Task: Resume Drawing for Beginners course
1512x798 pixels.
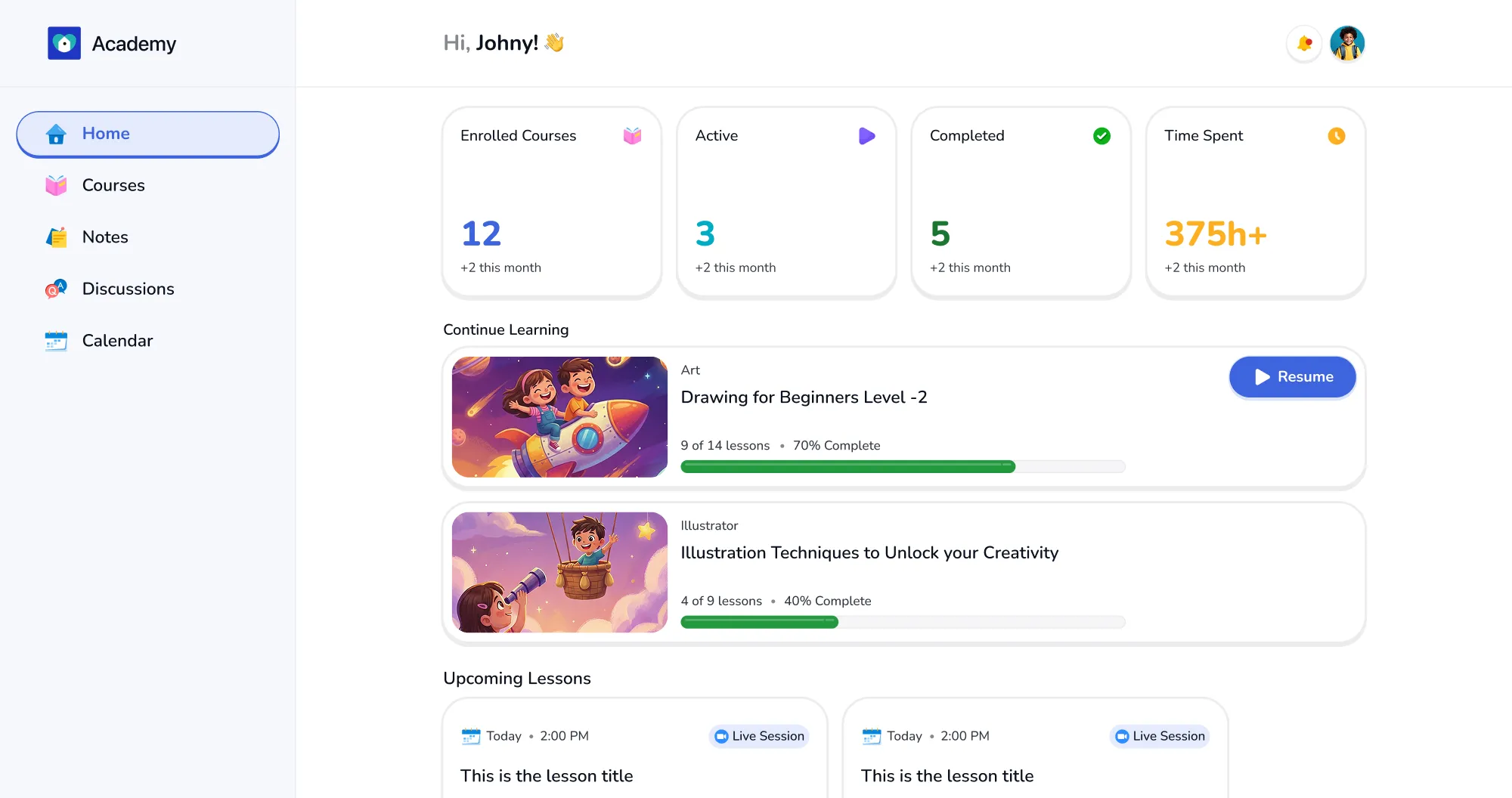Action: (1293, 377)
